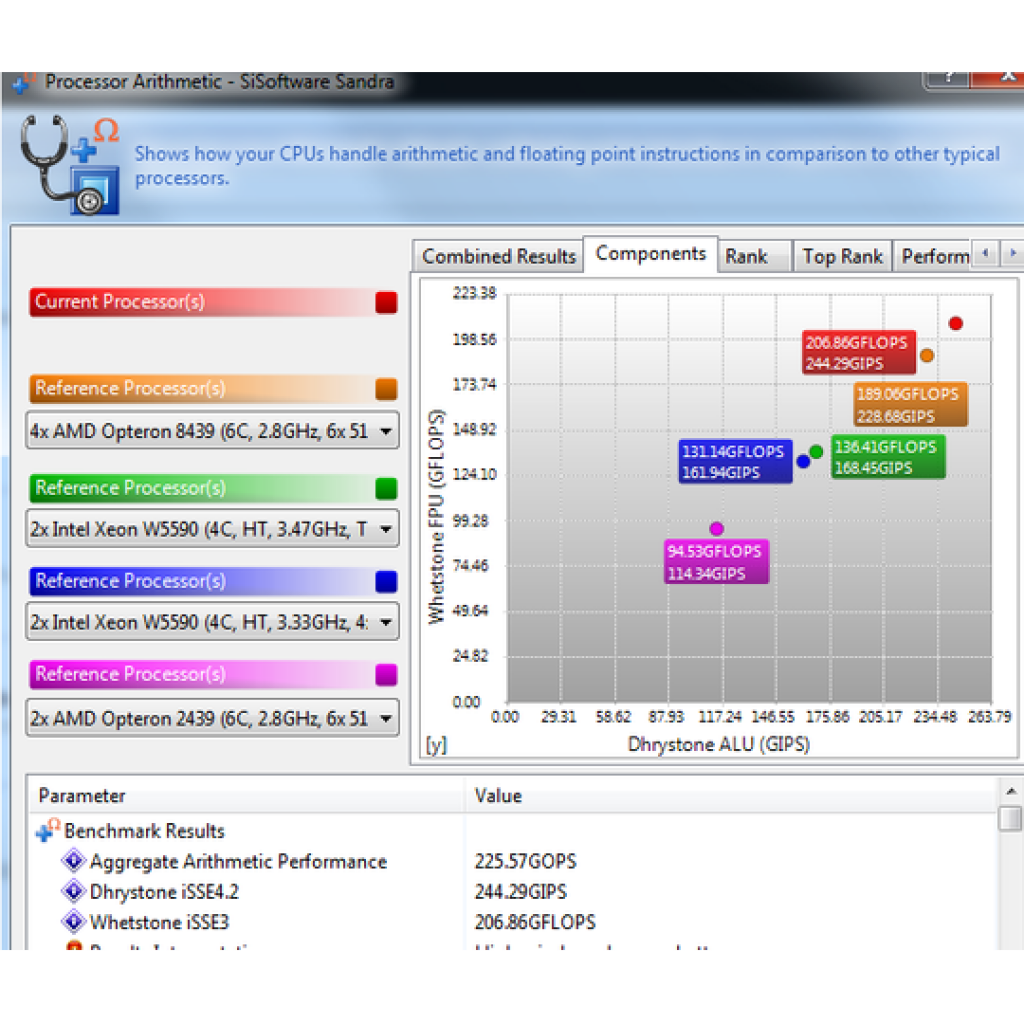Click the orange data point on chart

pos(926,355)
